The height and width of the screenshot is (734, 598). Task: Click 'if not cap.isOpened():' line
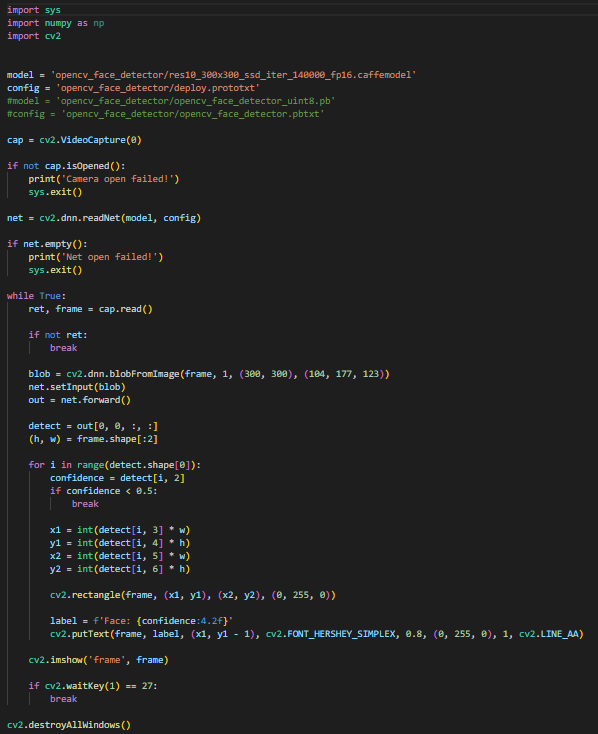(66, 166)
